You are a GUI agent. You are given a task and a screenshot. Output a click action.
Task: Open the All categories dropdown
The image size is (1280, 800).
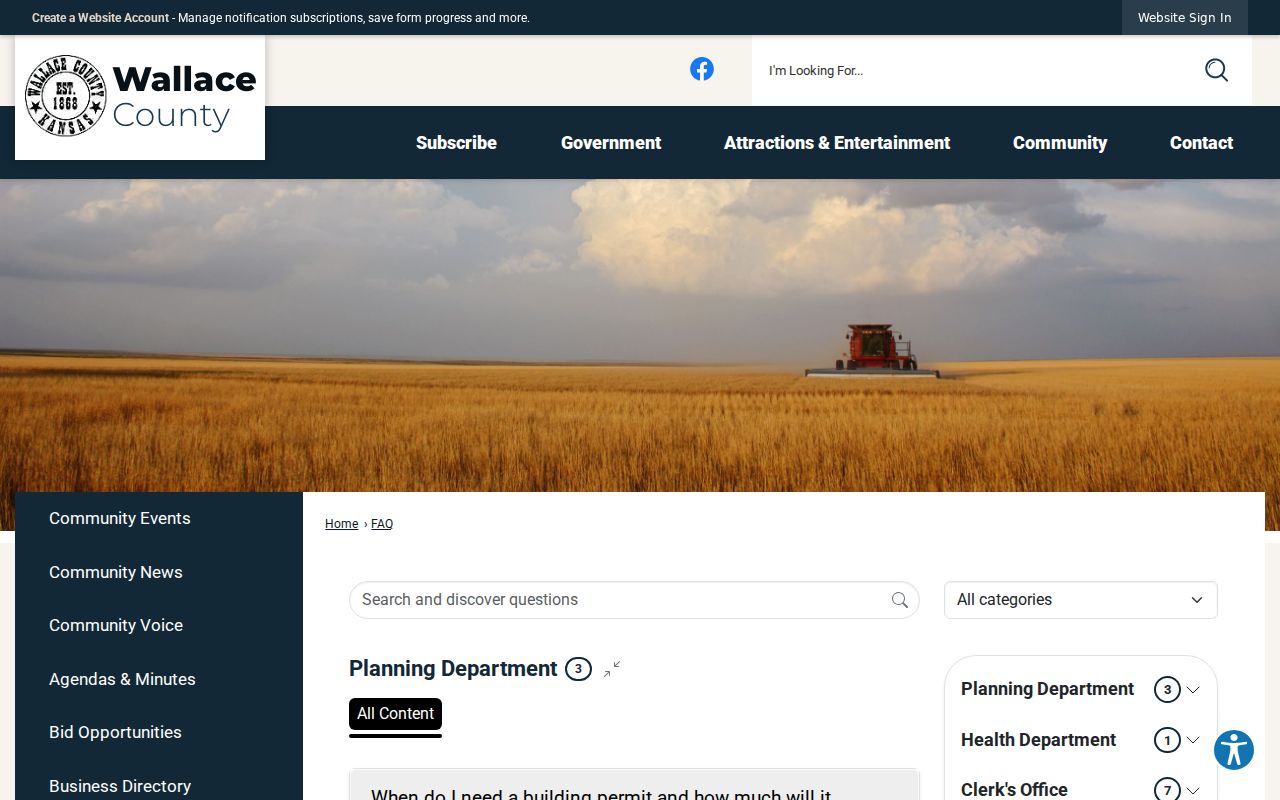point(1081,600)
